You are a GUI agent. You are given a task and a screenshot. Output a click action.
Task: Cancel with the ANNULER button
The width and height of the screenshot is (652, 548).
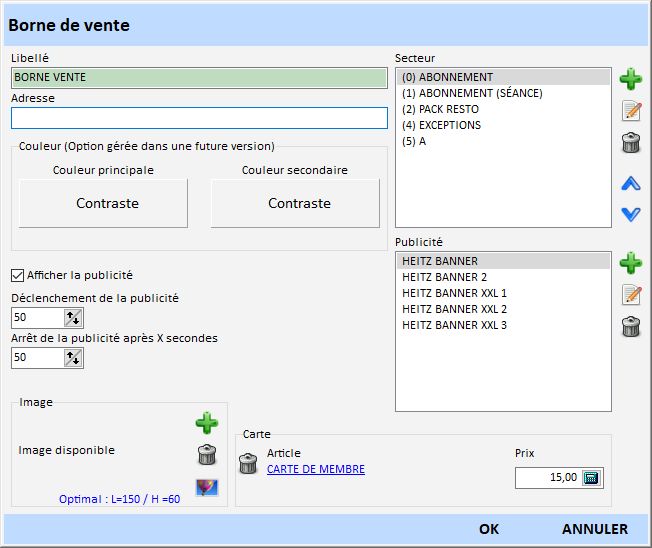tap(595, 529)
